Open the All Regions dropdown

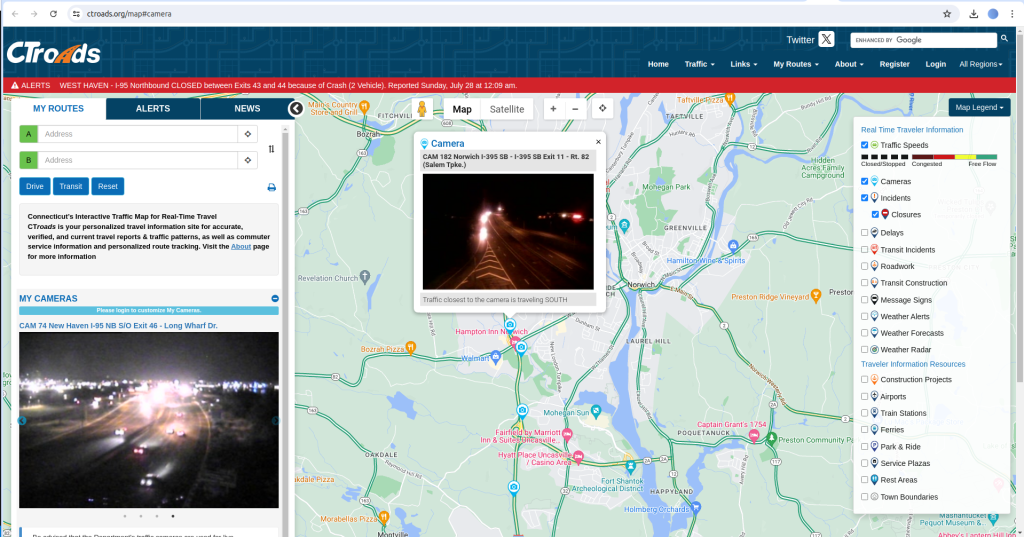[980, 64]
